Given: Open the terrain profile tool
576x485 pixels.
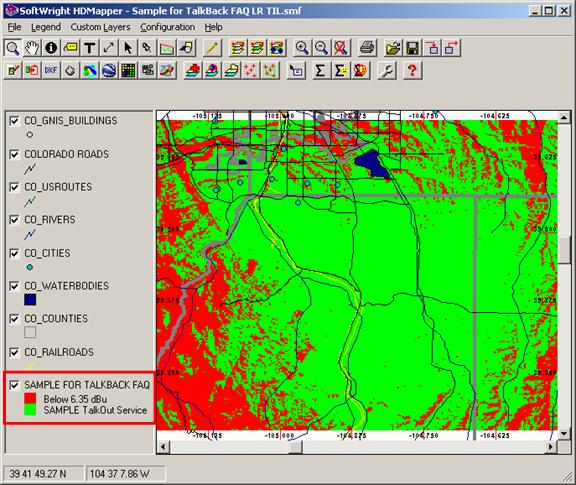Looking at the screenshot, I should click(166, 48).
